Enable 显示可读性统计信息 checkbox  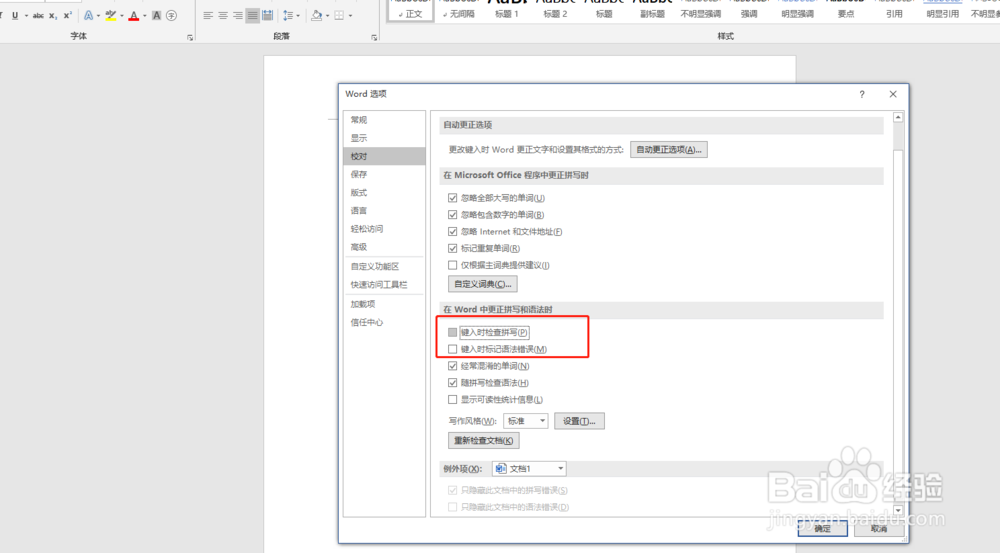(452, 400)
